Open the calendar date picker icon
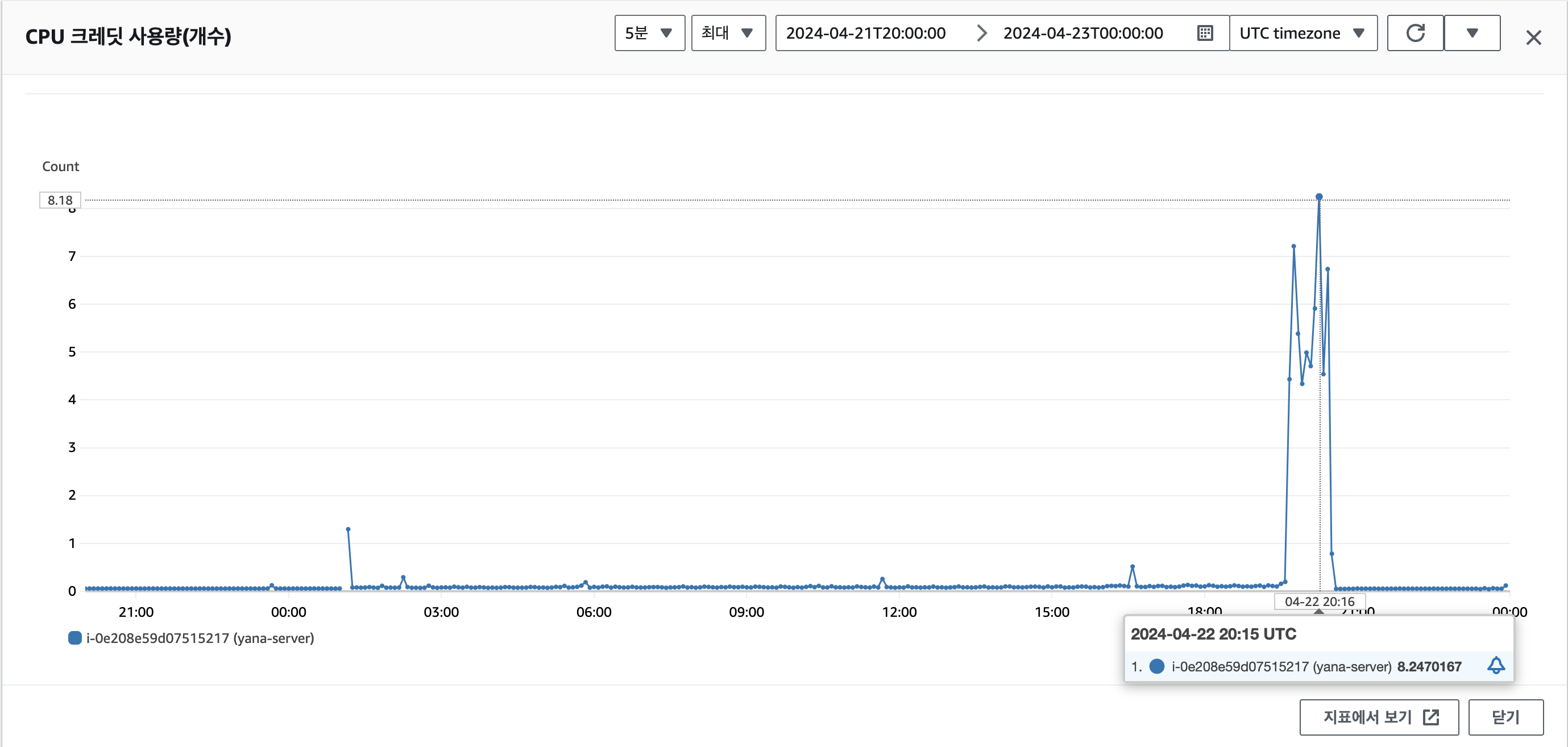 (x=1205, y=33)
